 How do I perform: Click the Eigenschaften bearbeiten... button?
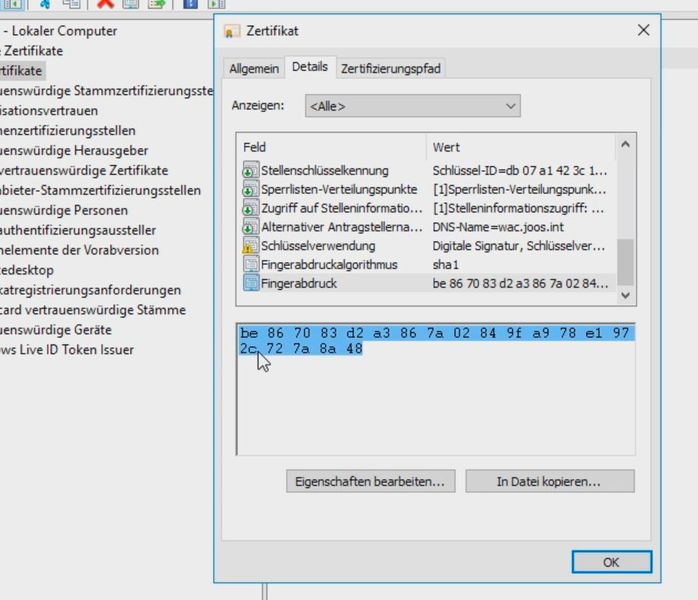click(x=370, y=481)
